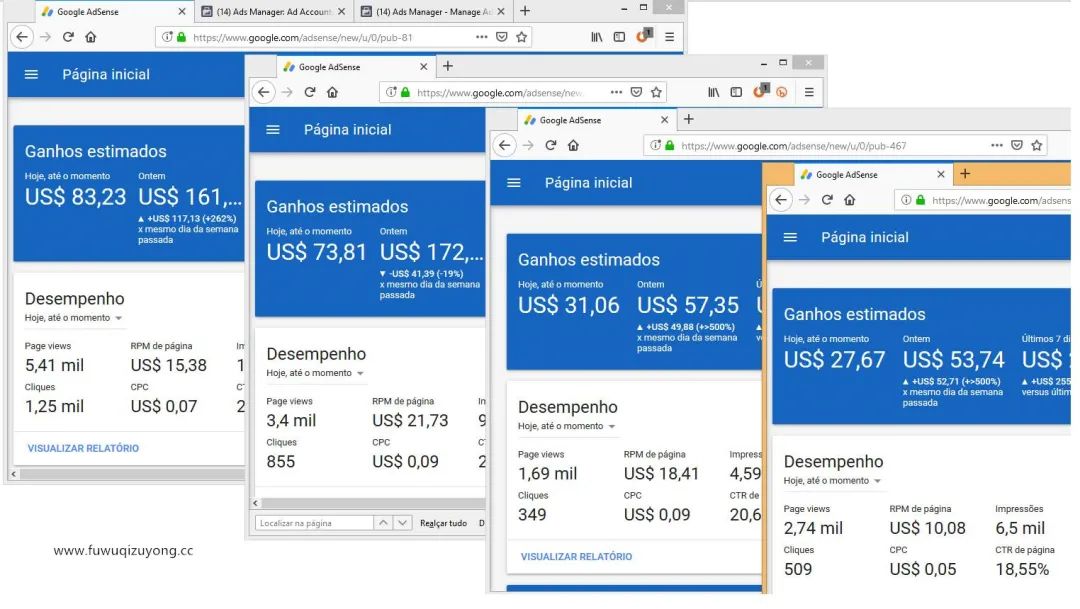Click home icon in the pub-467 window
Viewport: 1080px width, 609px height.
point(574,145)
